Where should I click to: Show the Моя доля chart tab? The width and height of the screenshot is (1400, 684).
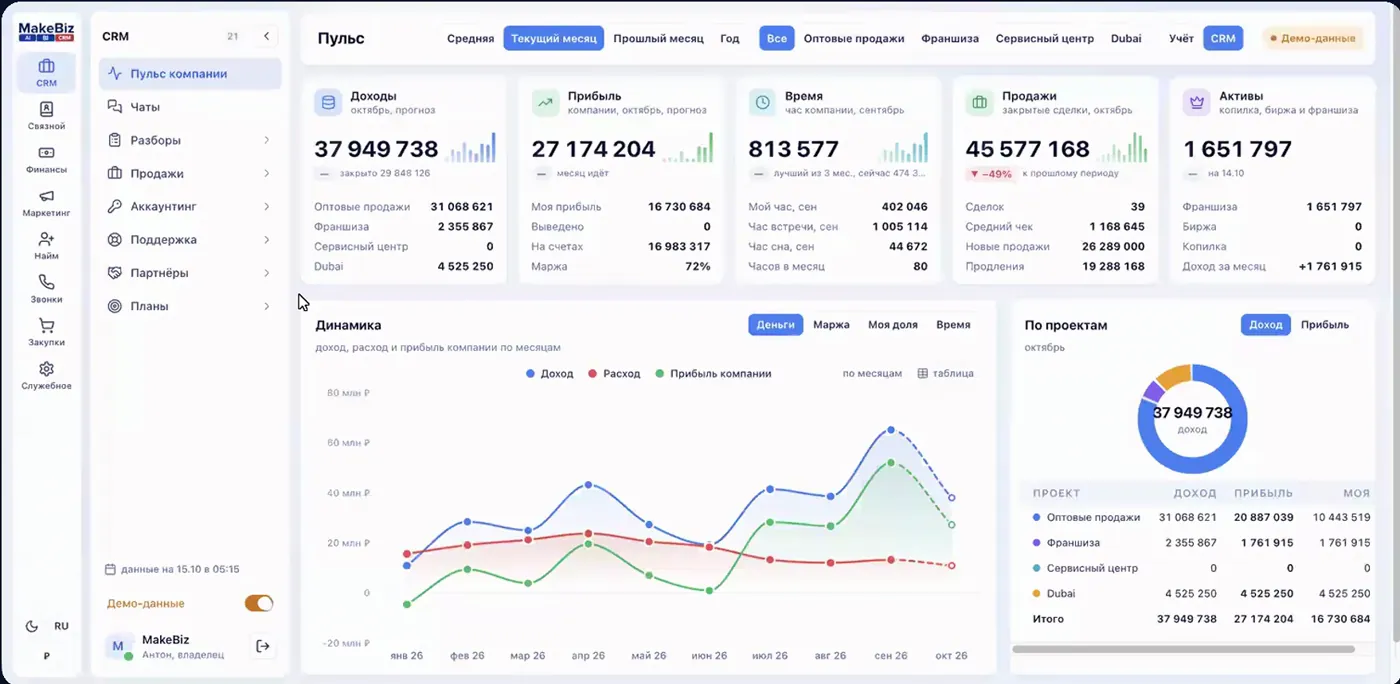pos(892,324)
